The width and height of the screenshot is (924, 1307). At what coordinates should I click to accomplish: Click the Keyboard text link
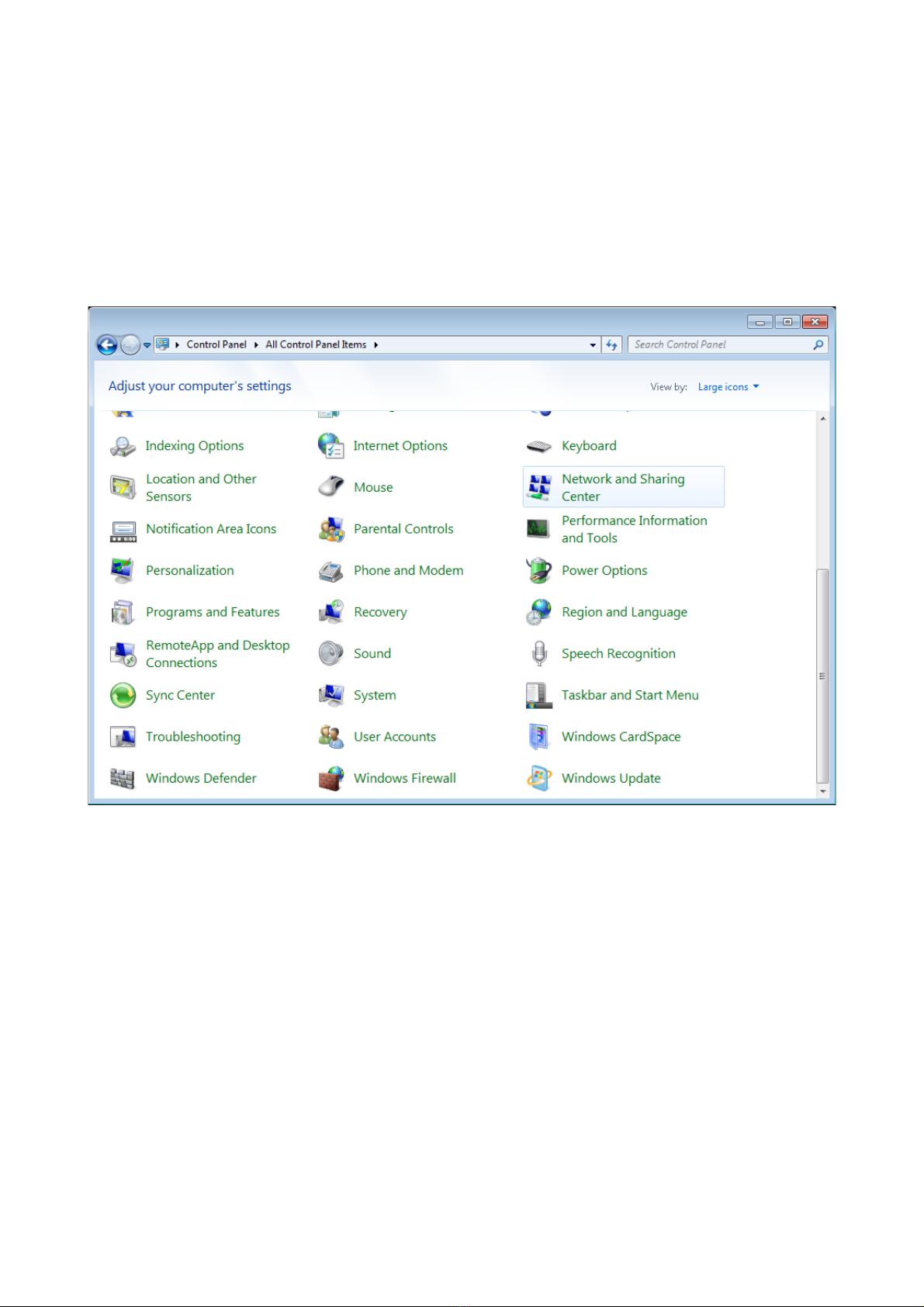pyautogui.click(x=589, y=446)
